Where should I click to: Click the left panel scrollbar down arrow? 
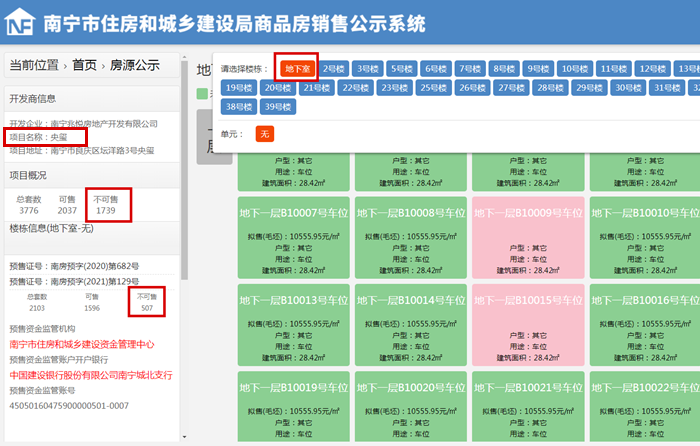pos(184,437)
